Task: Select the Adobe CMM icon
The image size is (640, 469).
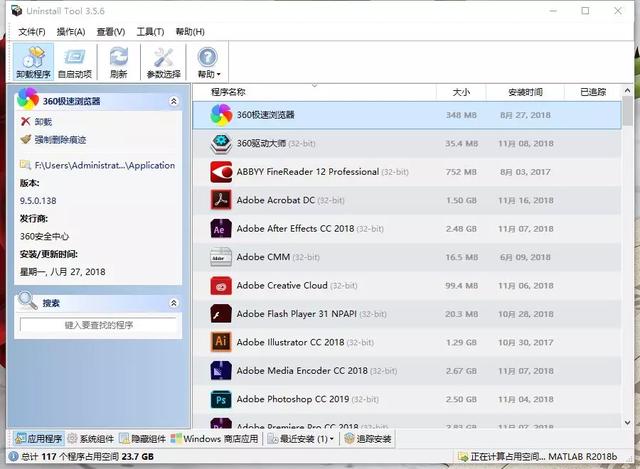Action: click(221, 257)
